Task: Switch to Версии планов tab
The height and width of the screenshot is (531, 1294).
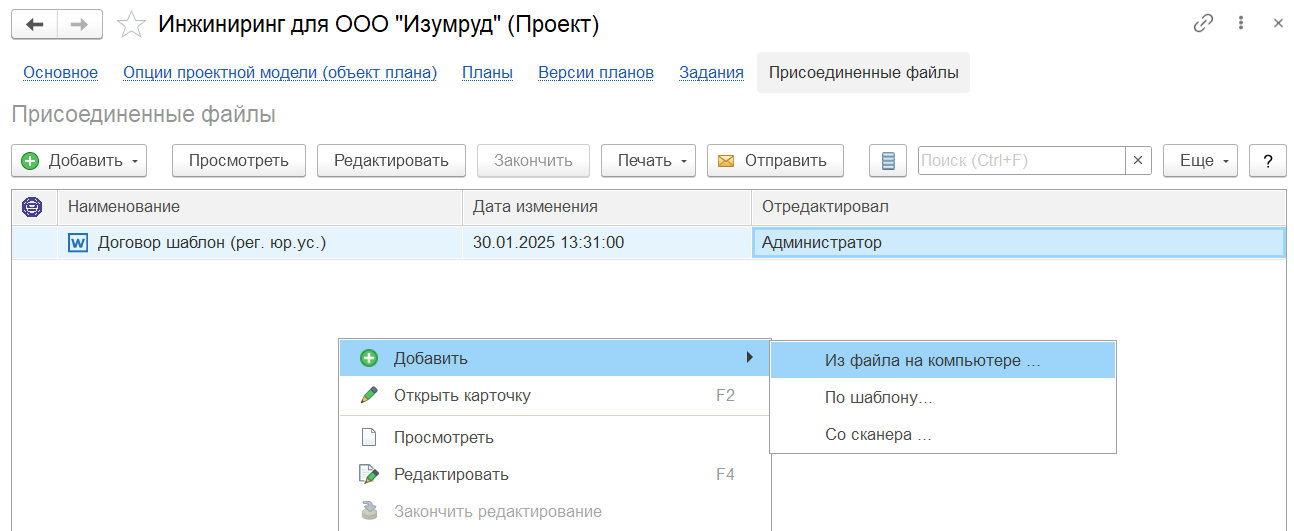Action: 596,72
